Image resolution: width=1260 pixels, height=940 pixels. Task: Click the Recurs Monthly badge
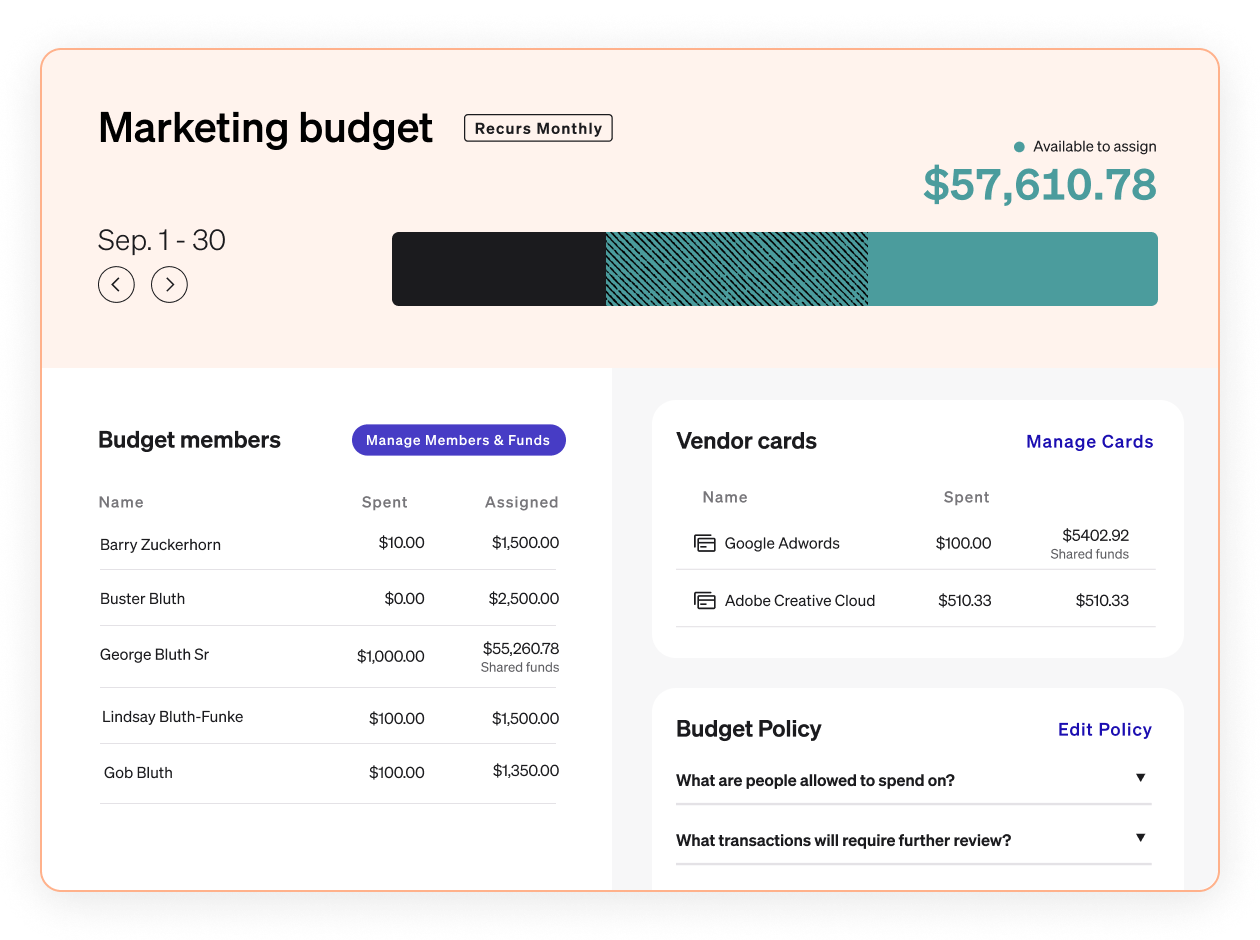pos(538,127)
